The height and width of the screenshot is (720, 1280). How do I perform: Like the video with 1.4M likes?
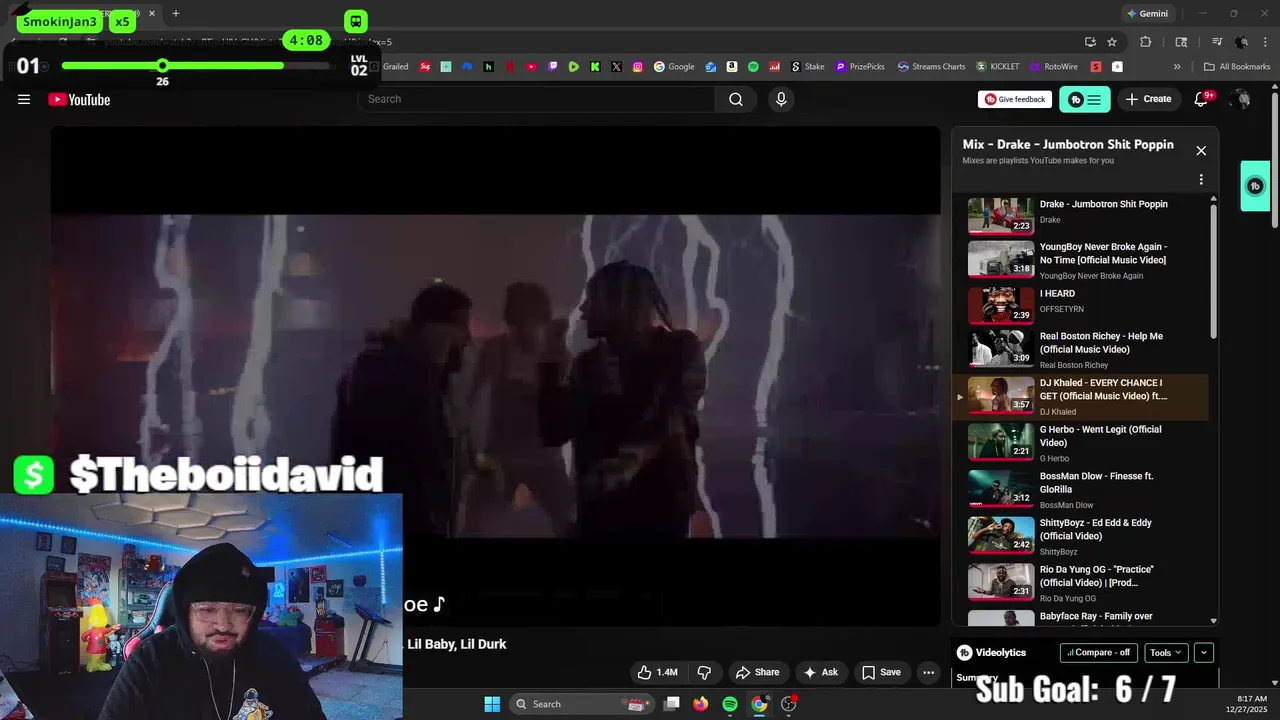pos(658,672)
